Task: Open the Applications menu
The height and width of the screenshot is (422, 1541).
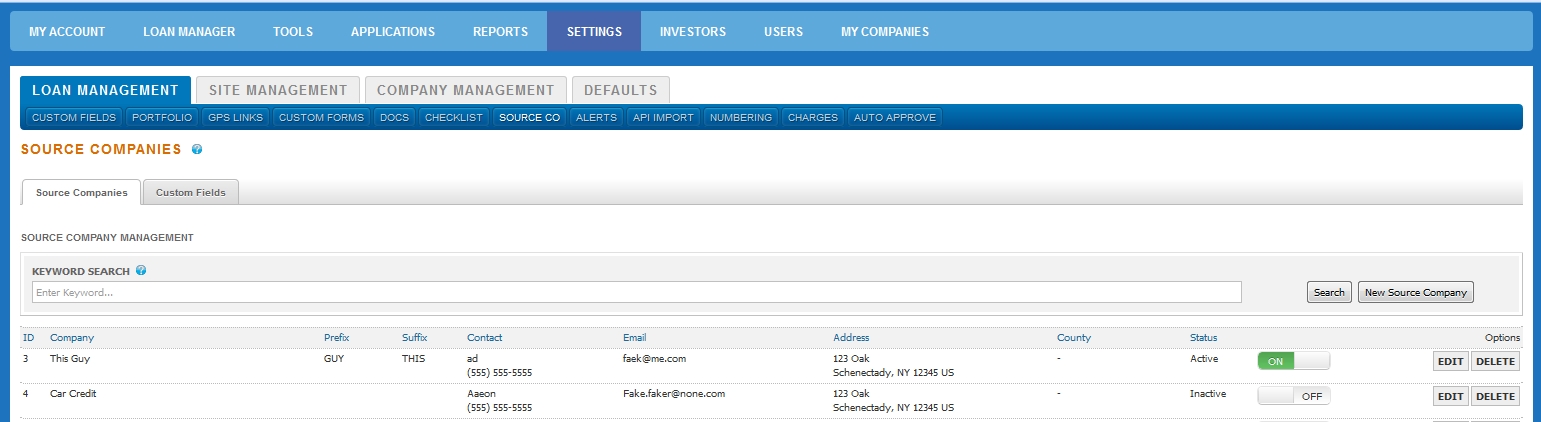Action: point(393,32)
